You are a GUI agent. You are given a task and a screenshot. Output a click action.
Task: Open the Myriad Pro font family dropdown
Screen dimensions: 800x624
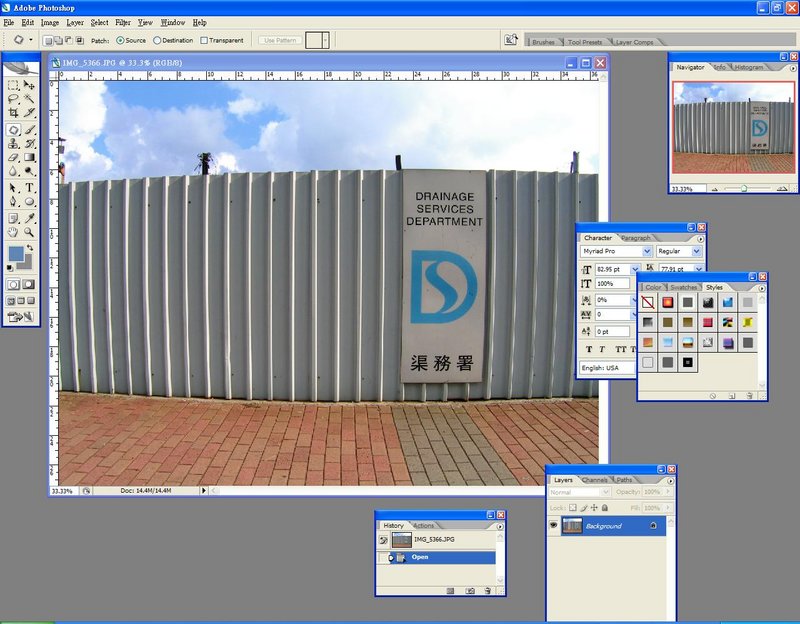tap(646, 251)
